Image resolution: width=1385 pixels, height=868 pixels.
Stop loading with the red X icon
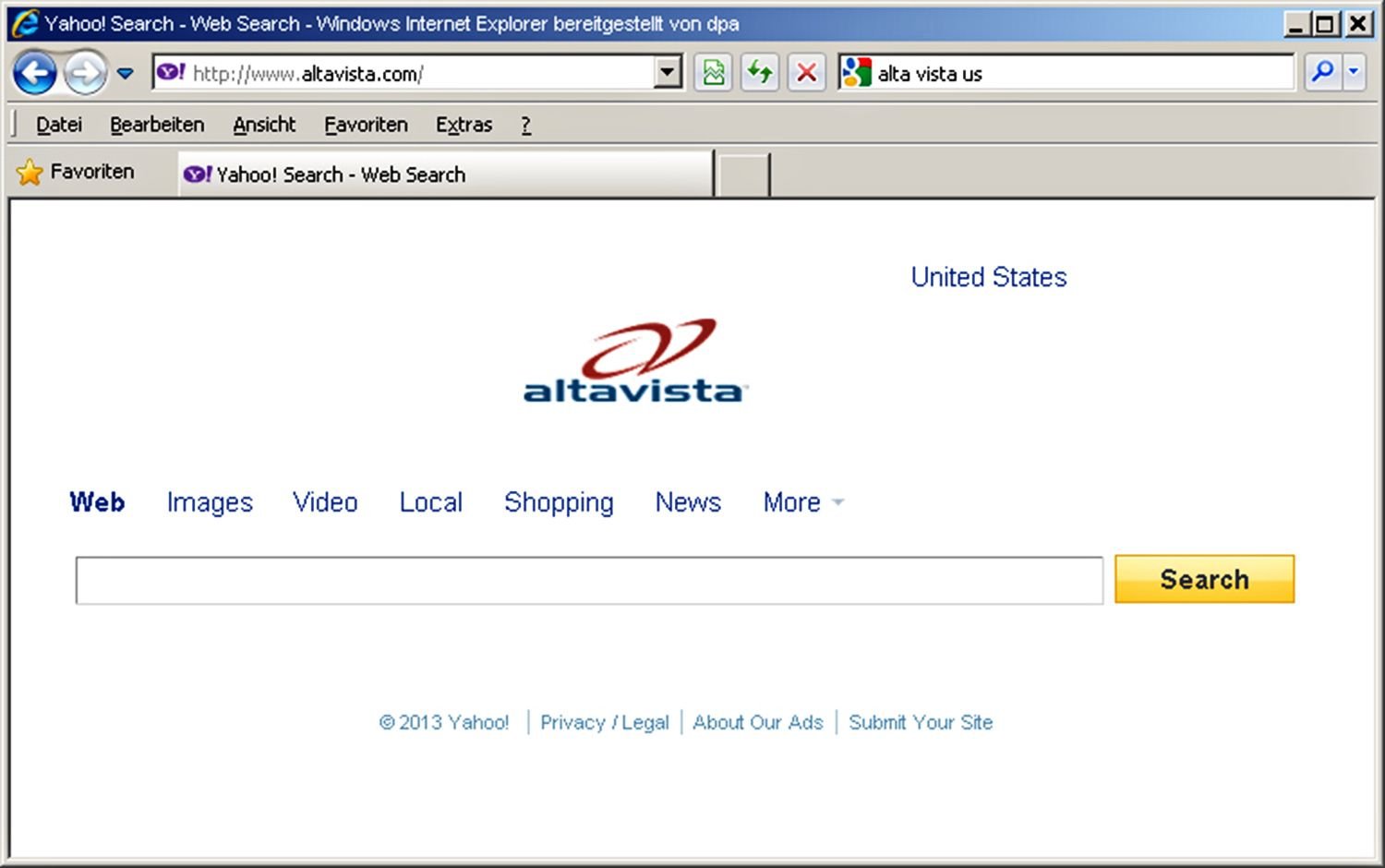(x=806, y=72)
